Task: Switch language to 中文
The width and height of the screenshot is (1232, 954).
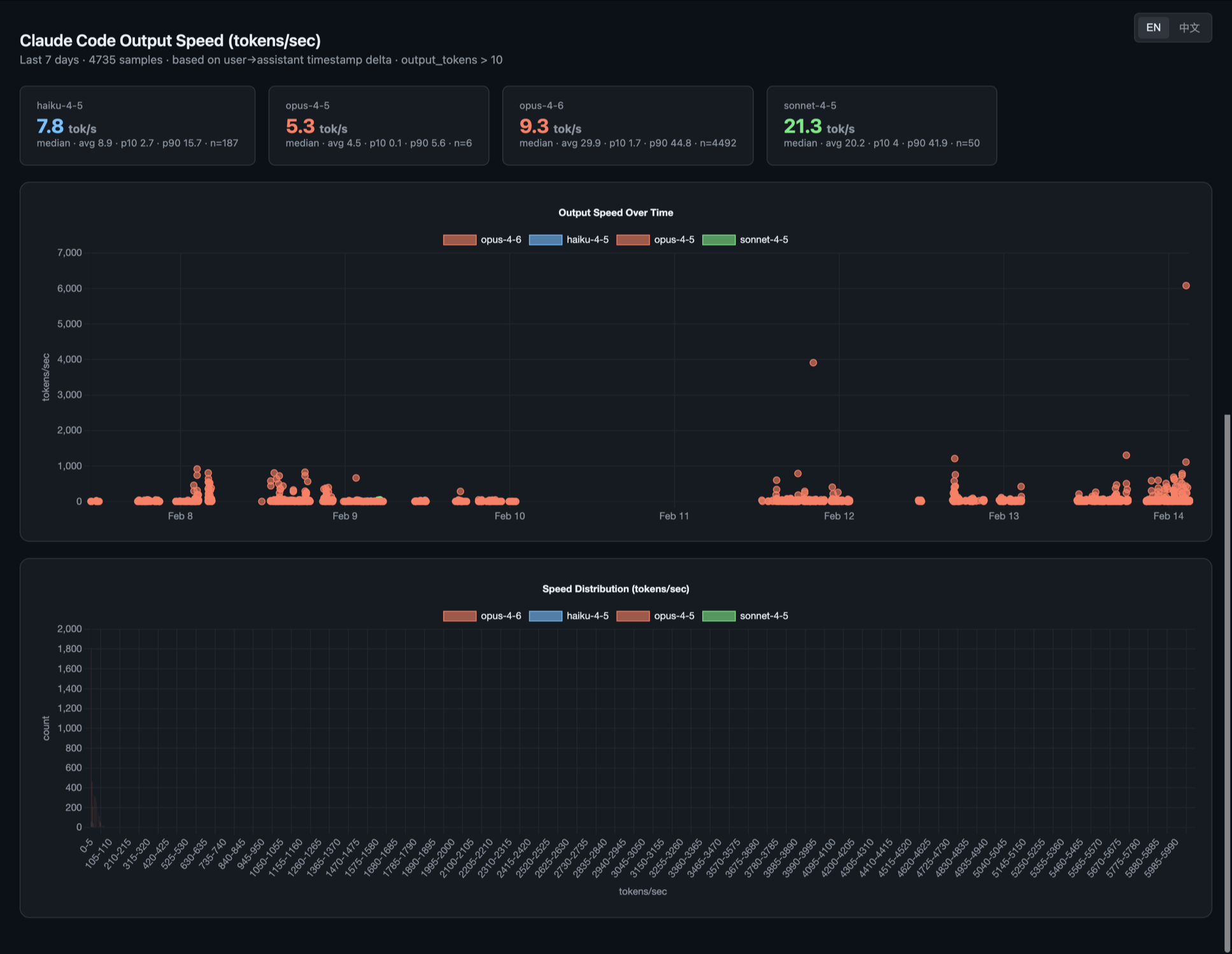Action: tap(1189, 28)
